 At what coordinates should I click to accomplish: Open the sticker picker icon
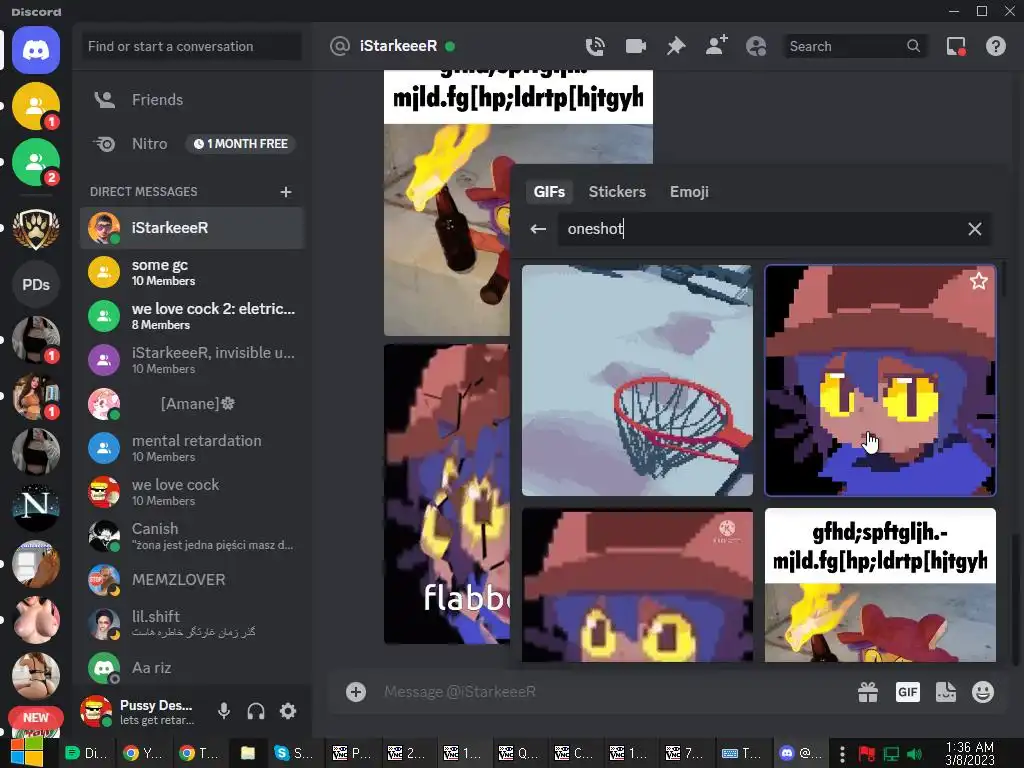point(946,692)
